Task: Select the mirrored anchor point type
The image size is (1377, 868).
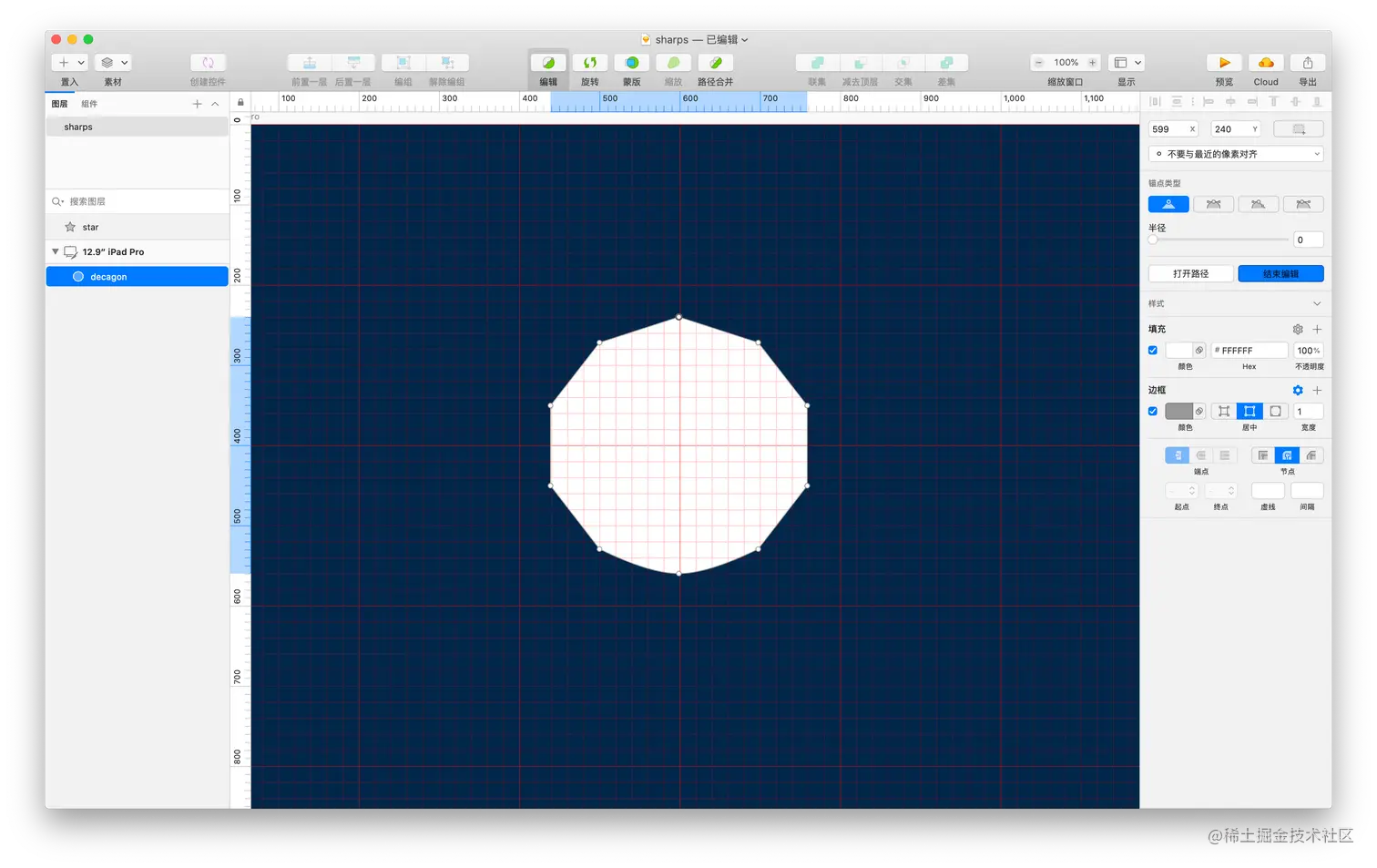Action: point(1213,203)
